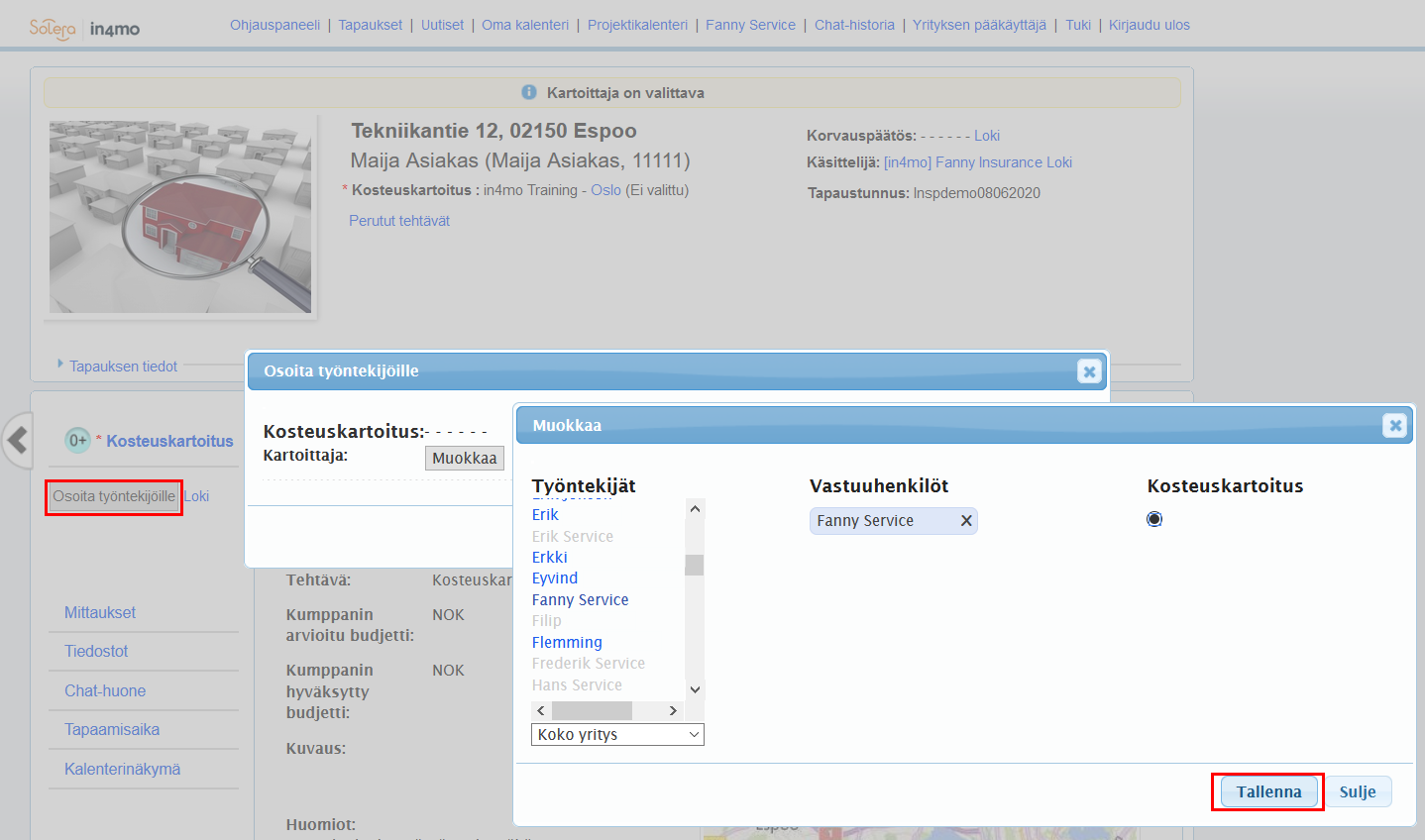Click the left arrow collapse panel icon
1425x840 pixels.
(17, 440)
